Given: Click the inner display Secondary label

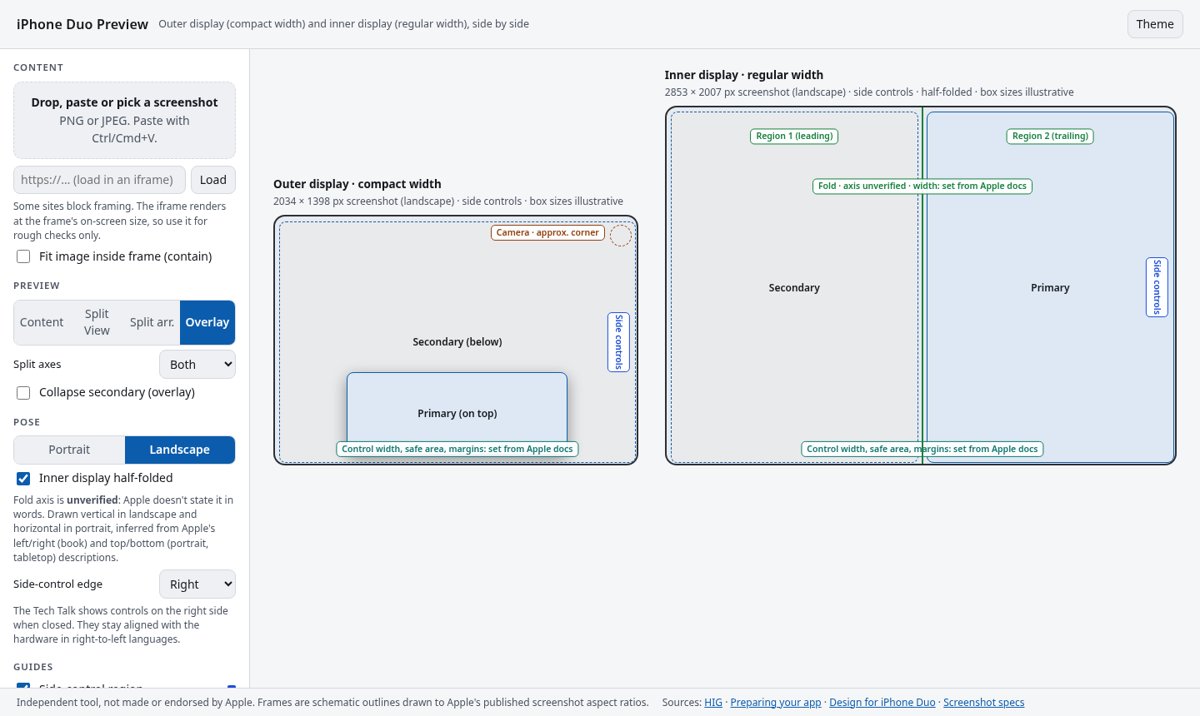Looking at the screenshot, I should [794, 288].
